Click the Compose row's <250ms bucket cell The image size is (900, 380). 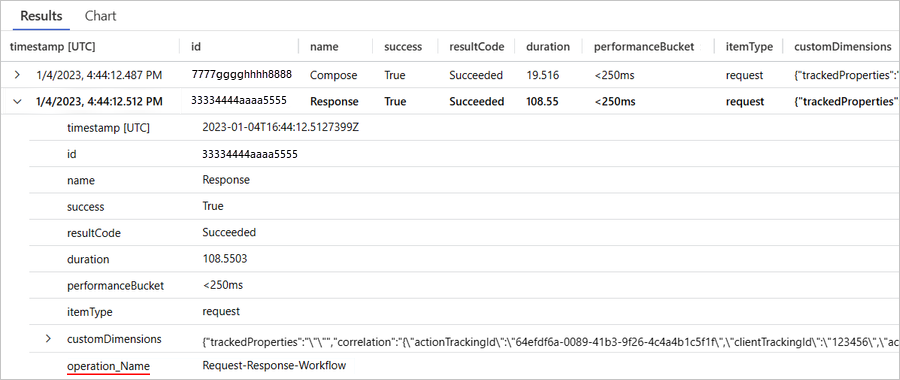tap(615, 75)
